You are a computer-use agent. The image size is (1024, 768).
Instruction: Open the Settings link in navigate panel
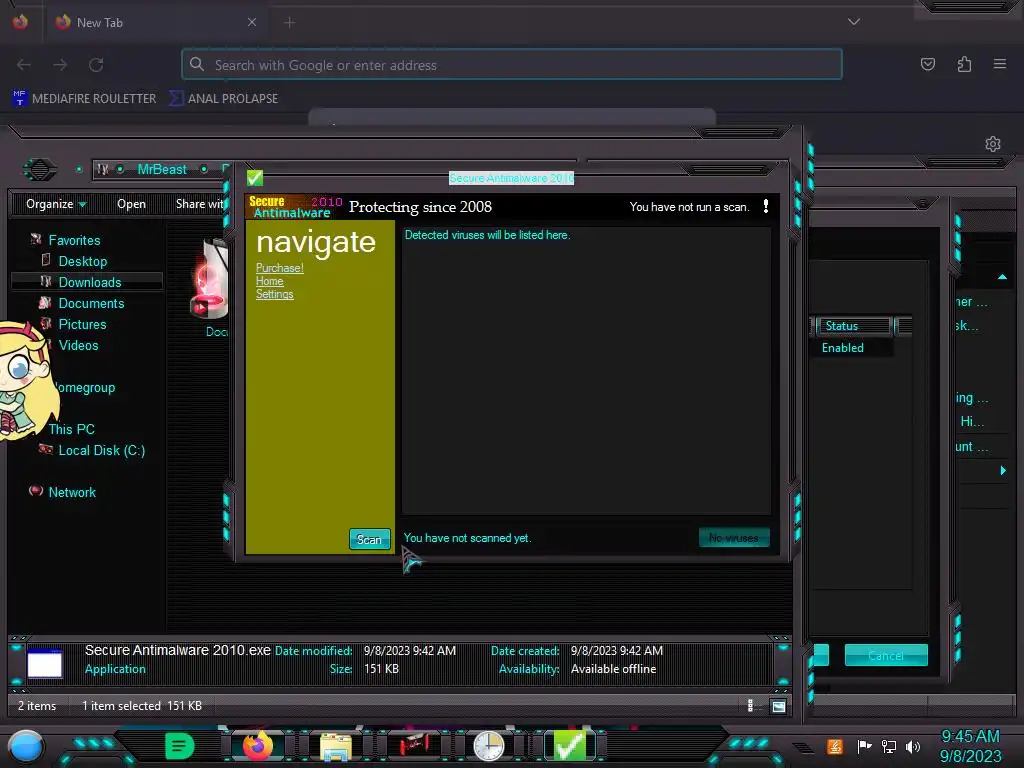pyautogui.click(x=274, y=294)
